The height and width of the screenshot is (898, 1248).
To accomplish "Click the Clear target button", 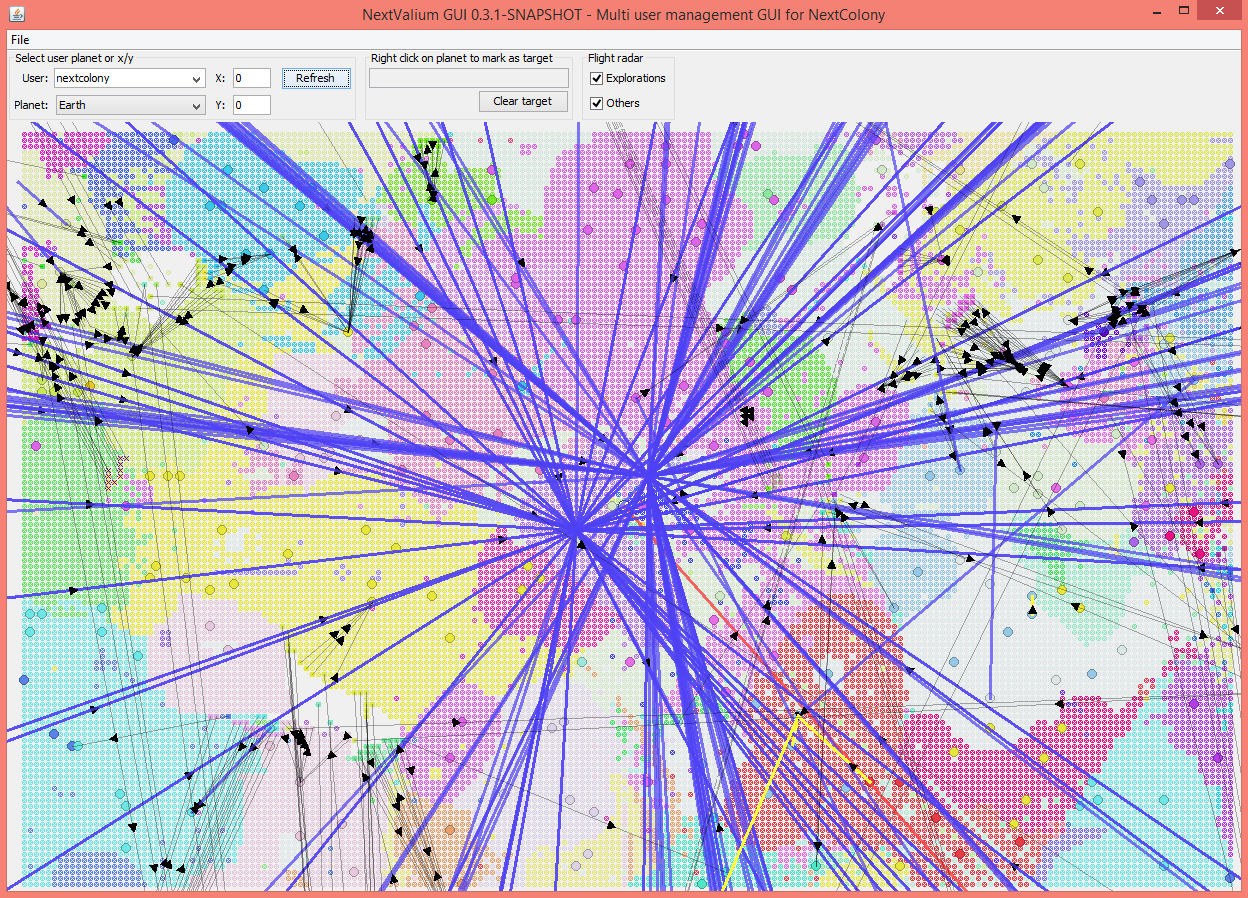I will point(523,101).
